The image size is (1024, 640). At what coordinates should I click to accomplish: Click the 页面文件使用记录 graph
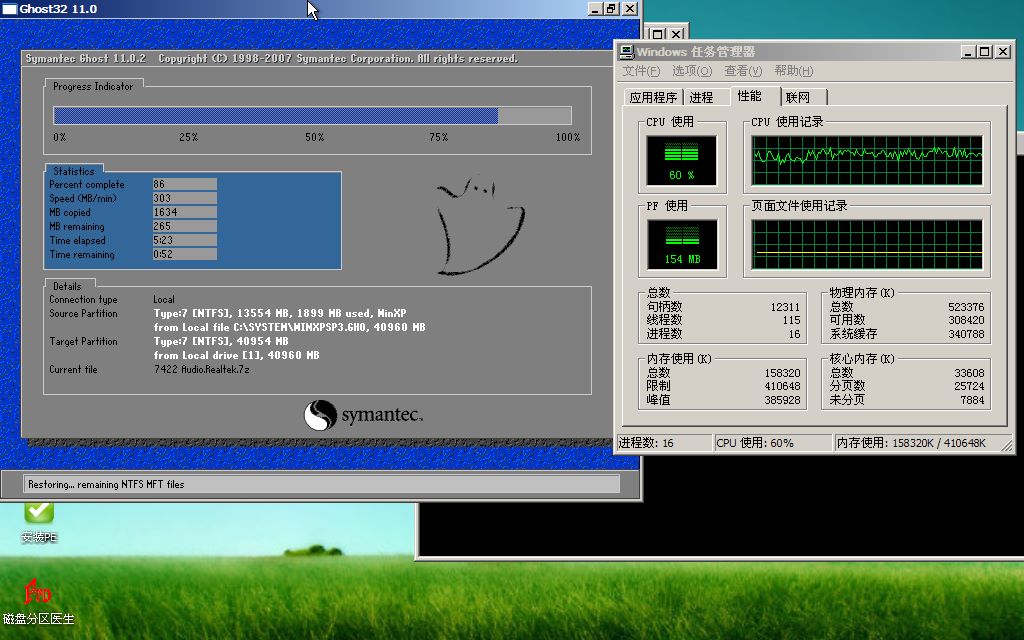[867, 244]
